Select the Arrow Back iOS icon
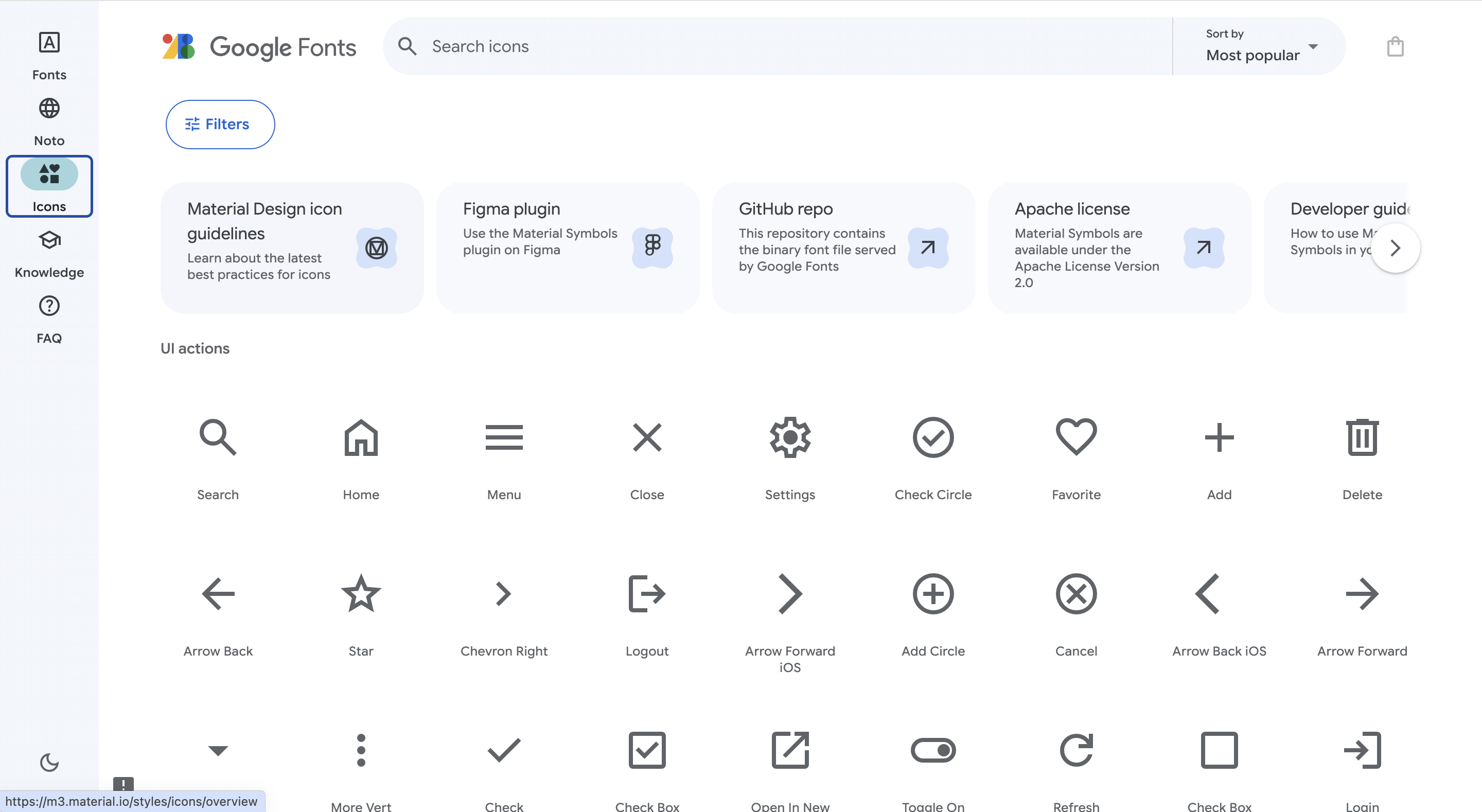The image size is (1482, 812). 1208,594
